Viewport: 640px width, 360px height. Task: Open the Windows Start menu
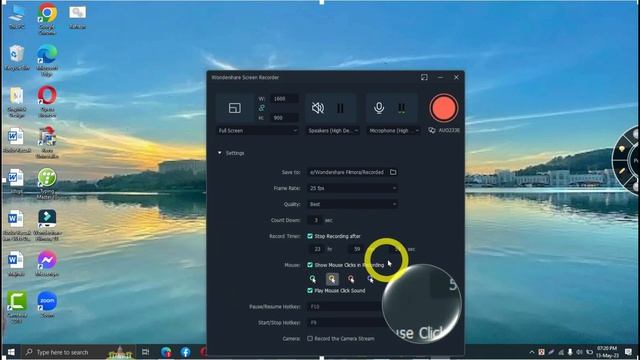(x=11, y=352)
